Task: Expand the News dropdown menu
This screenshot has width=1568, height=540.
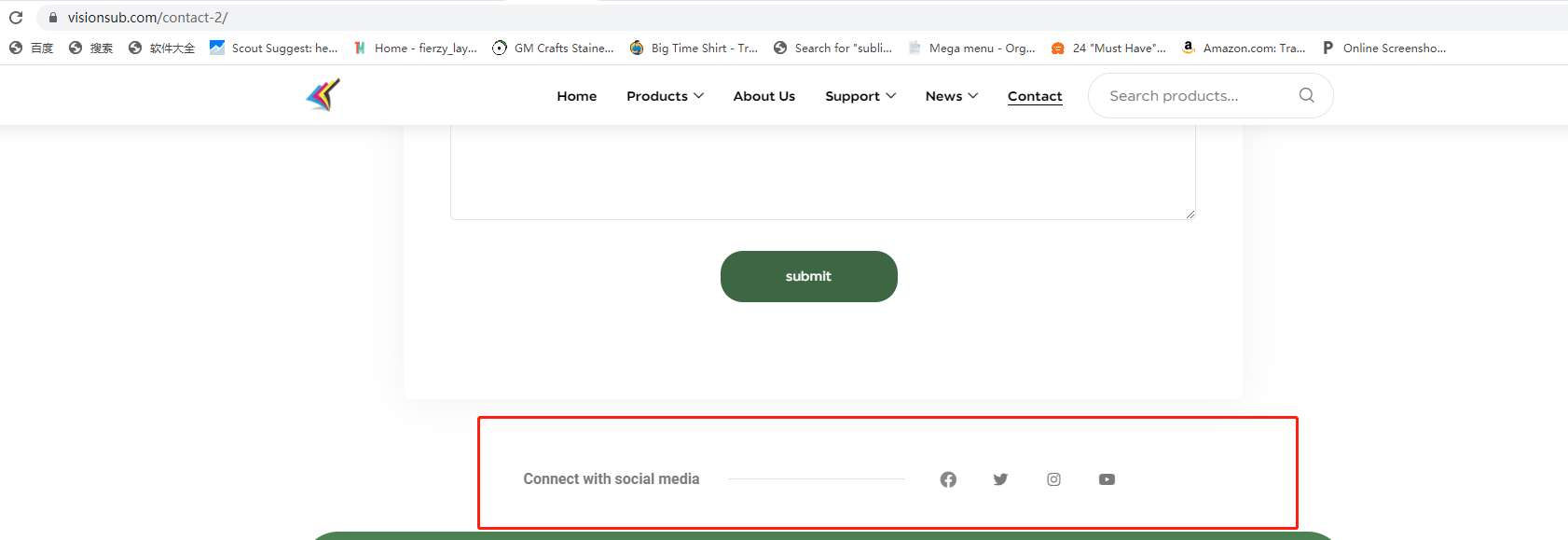Action: tap(952, 96)
